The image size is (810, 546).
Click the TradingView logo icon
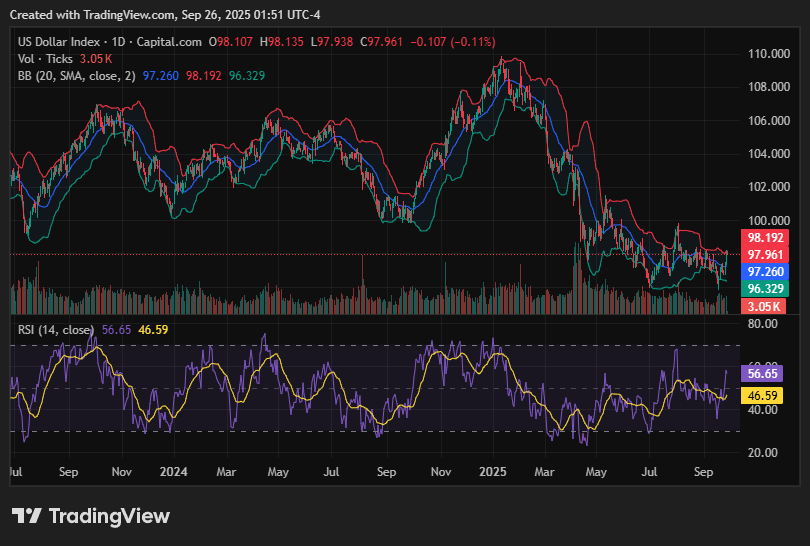pyautogui.click(x=26, y=516)
